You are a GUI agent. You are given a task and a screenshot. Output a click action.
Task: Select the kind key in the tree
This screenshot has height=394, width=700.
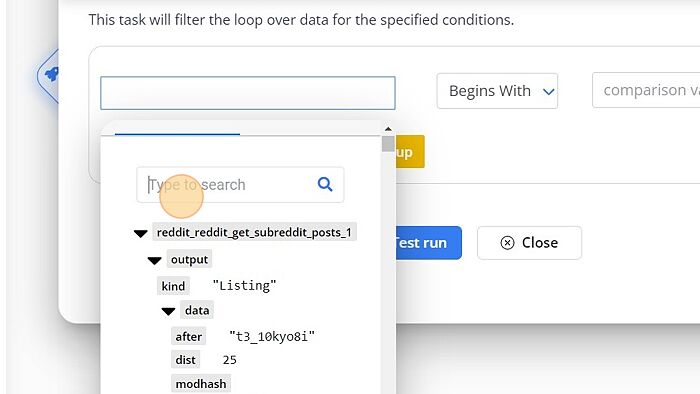[x=173, y=286]
